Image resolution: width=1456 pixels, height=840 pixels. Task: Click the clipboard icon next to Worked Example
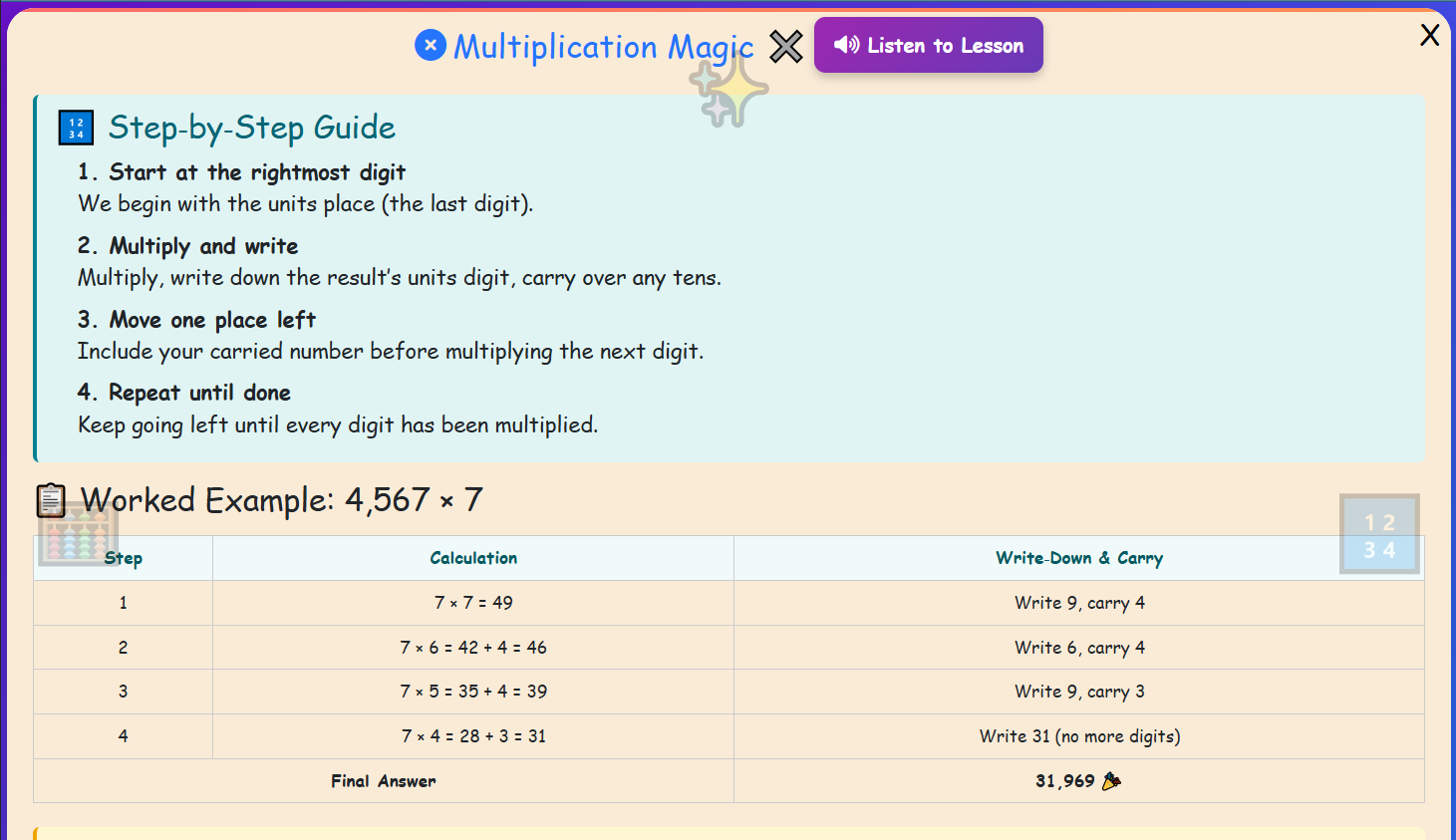point(52,500)
